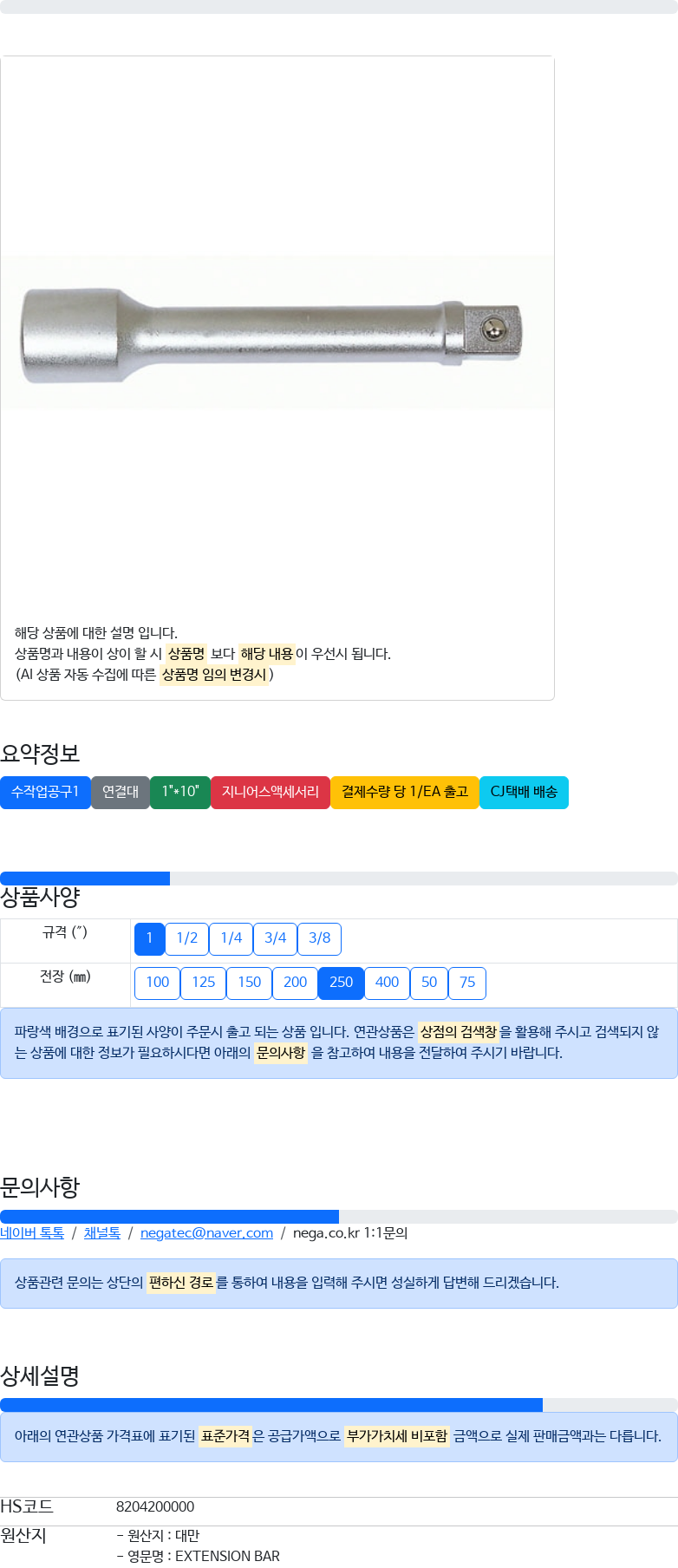The width and height of the screenshot is (678, 1568).
Task: Click the CJ택배 배송 tag
Action: click(x=524, y=792)
